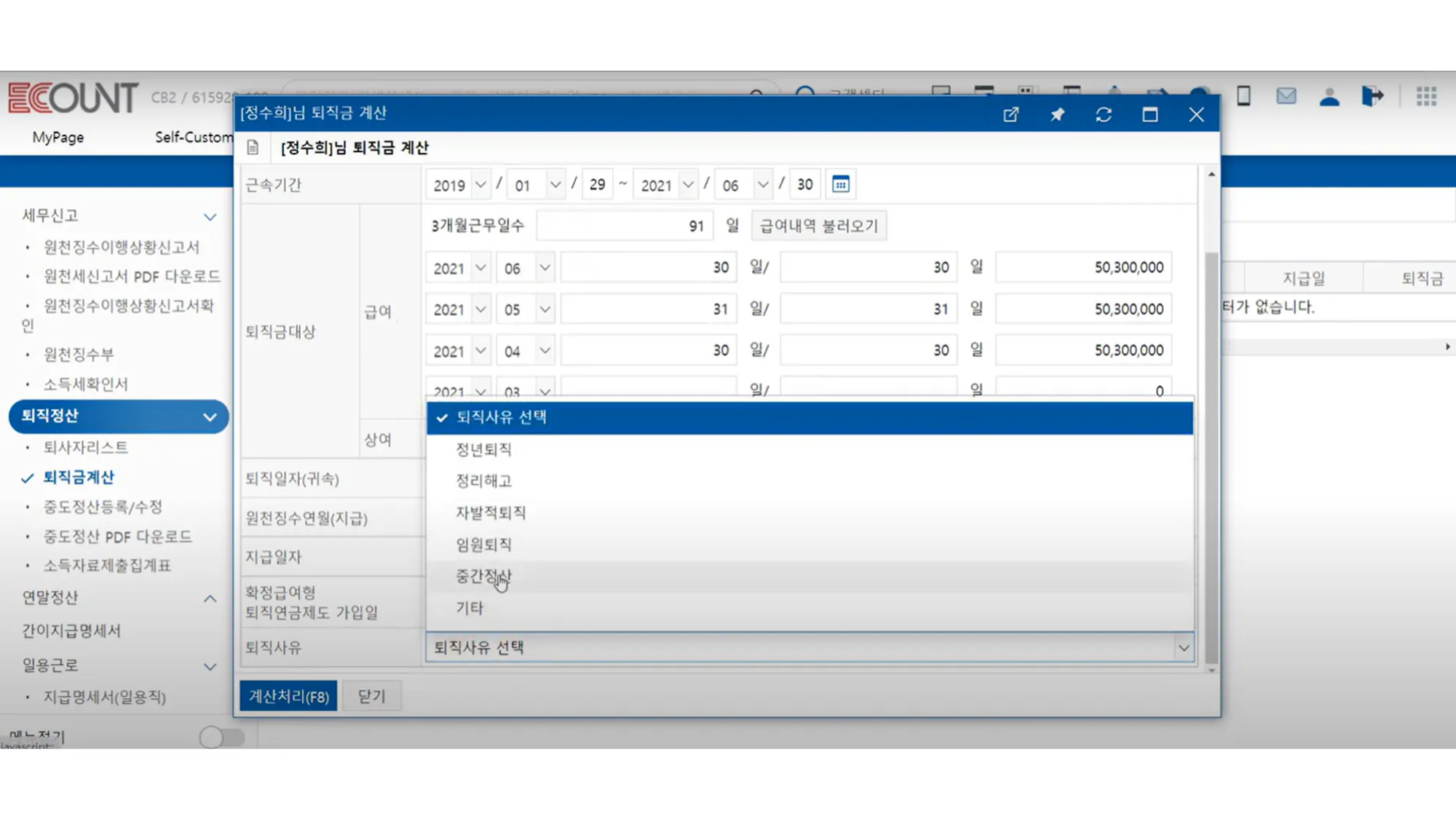
Task: Open Self-Custom tab
Action: pos(194,137)
